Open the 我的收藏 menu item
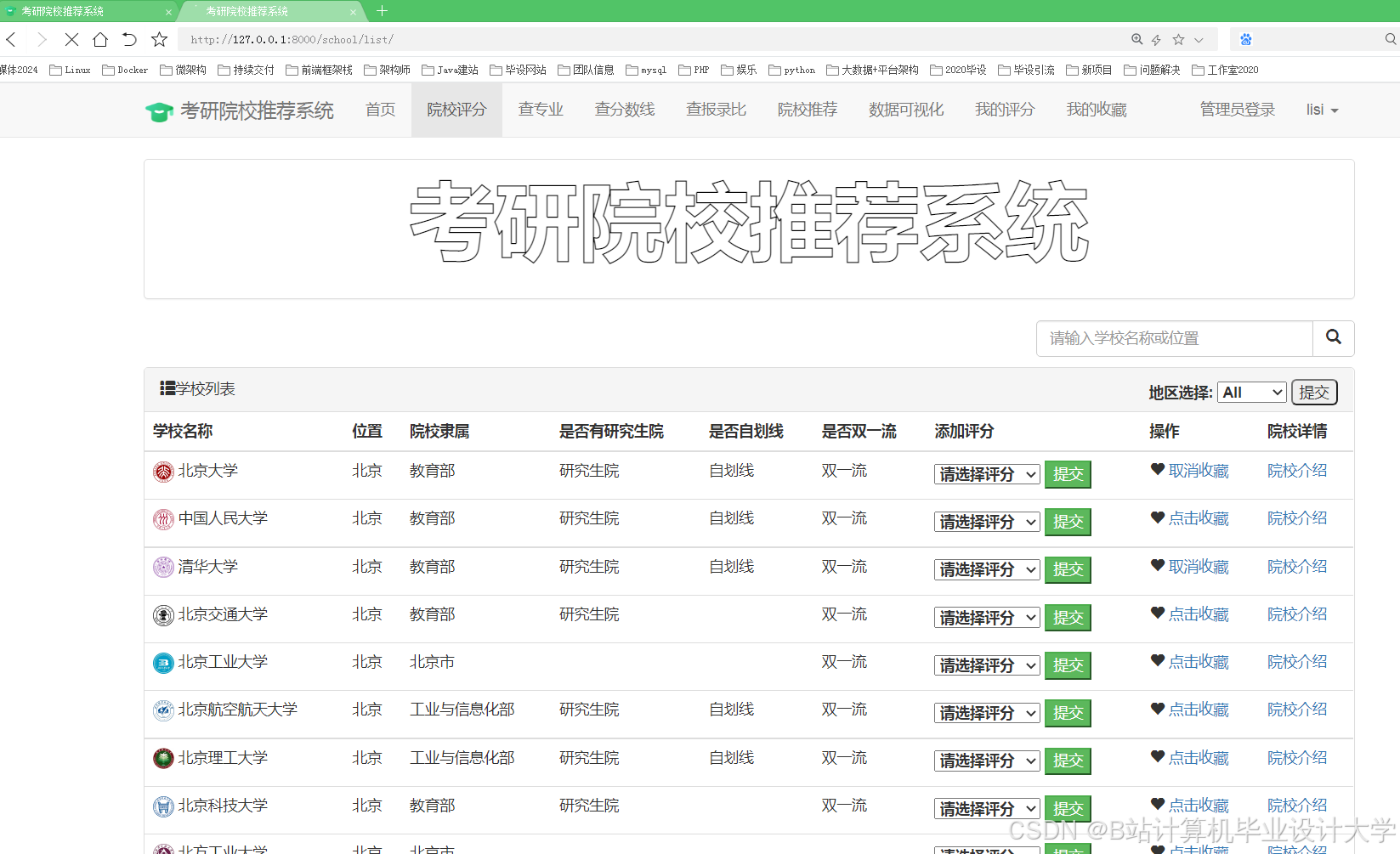The width and height of the screenshot is (1400, 854). [x=1096, y=109]
